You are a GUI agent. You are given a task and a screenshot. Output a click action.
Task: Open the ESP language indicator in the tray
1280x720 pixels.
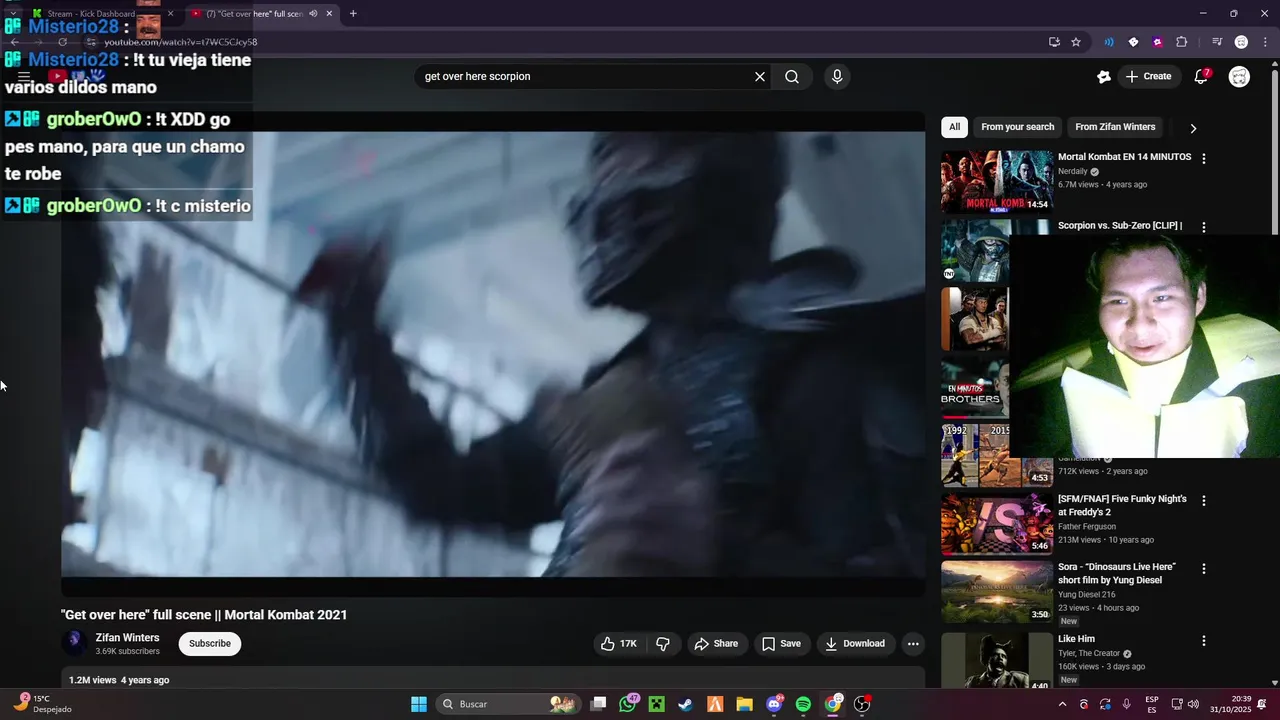1152,704
